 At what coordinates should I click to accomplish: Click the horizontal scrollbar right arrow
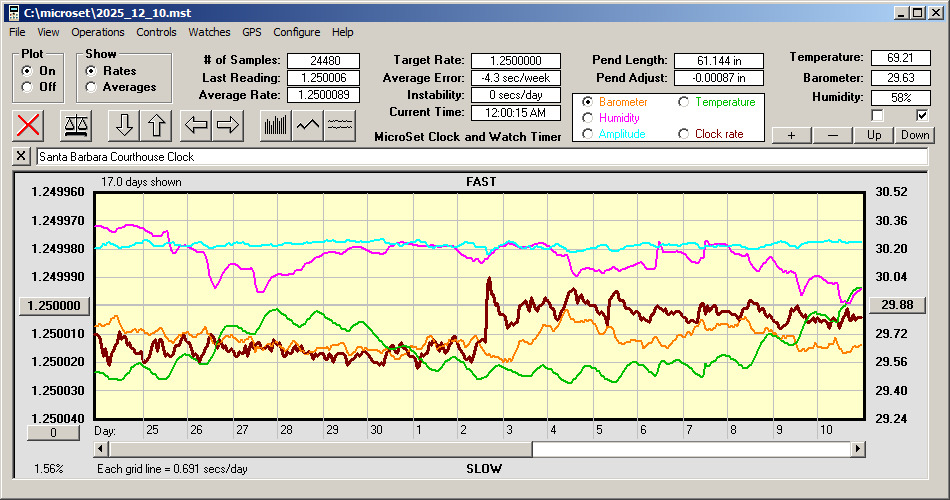857,450
